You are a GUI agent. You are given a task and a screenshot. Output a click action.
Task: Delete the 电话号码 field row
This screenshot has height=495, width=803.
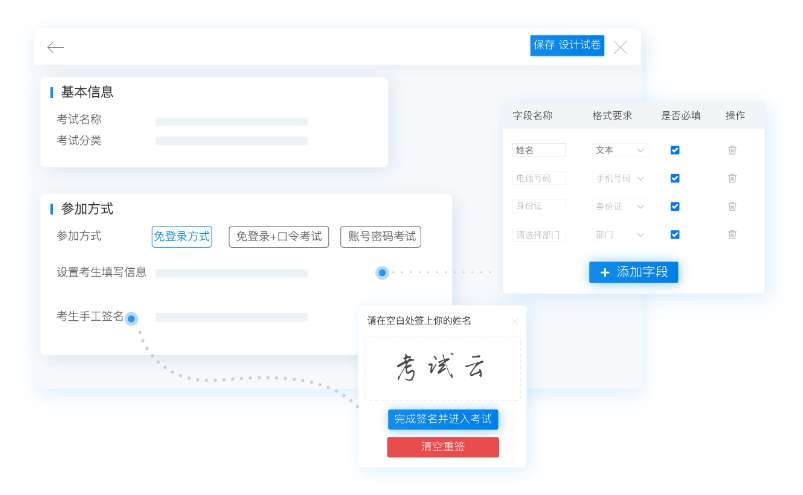pos(732,178)
